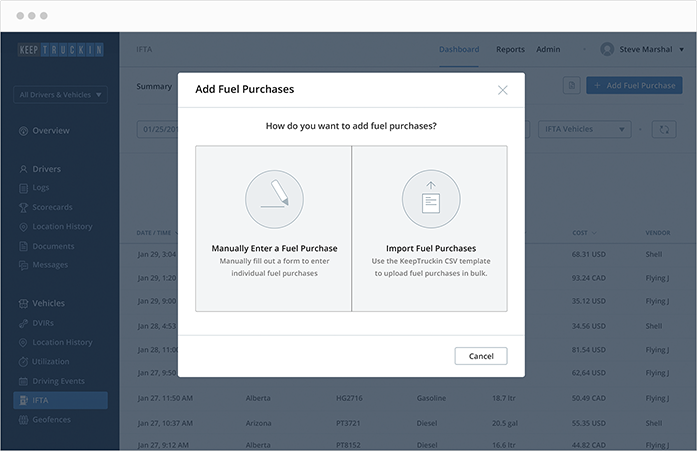Open Scorecards in sidebar
697x451 pixels.
(46, 207)
